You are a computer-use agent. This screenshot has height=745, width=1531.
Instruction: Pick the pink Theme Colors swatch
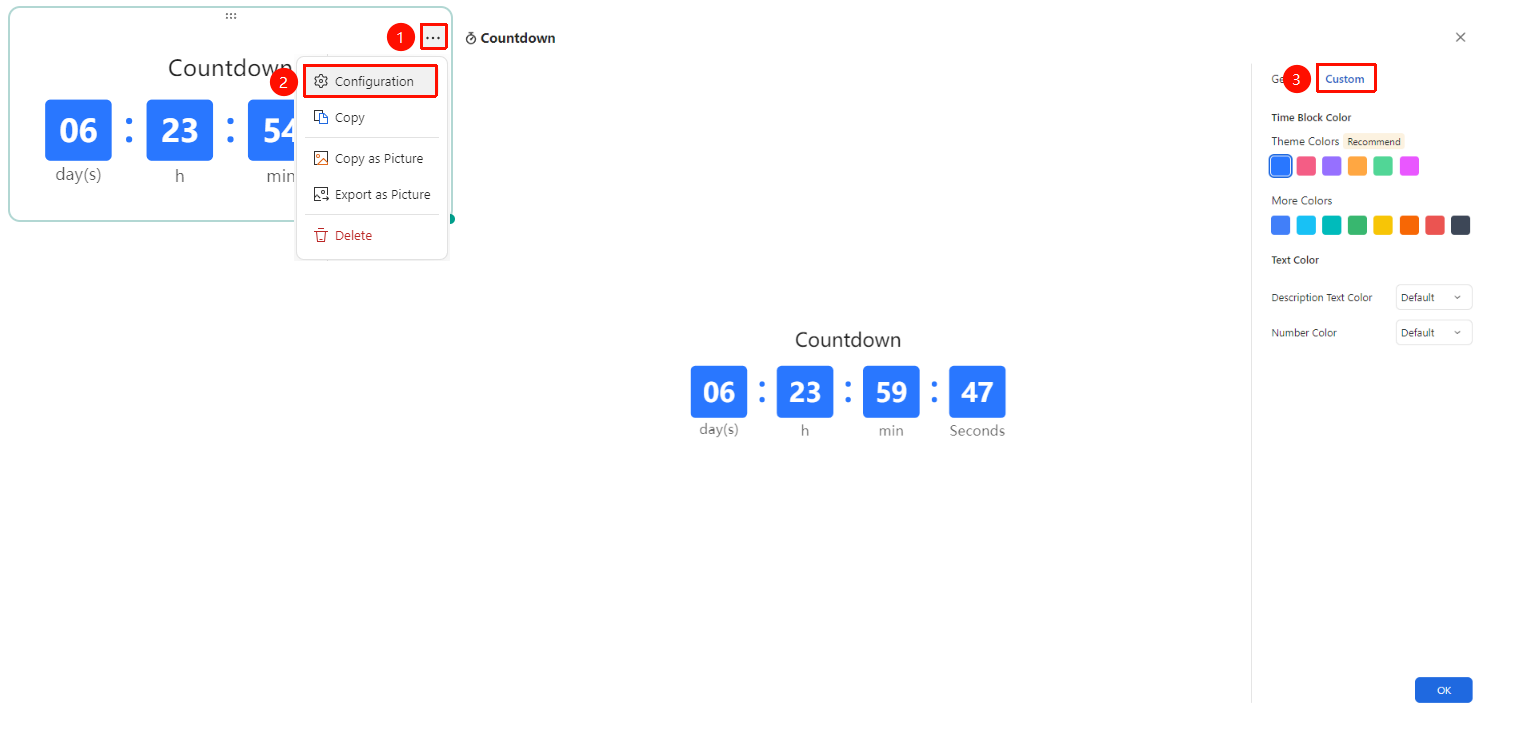(x=1306, y=166)
